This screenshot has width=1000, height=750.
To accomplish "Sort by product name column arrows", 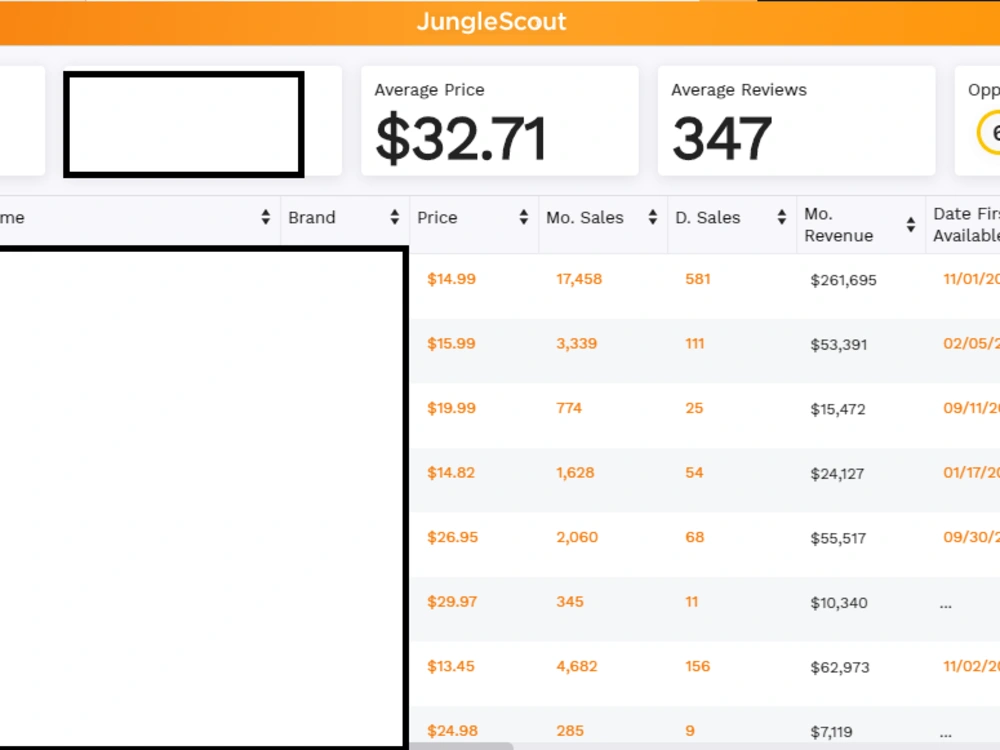I will 266,217.
